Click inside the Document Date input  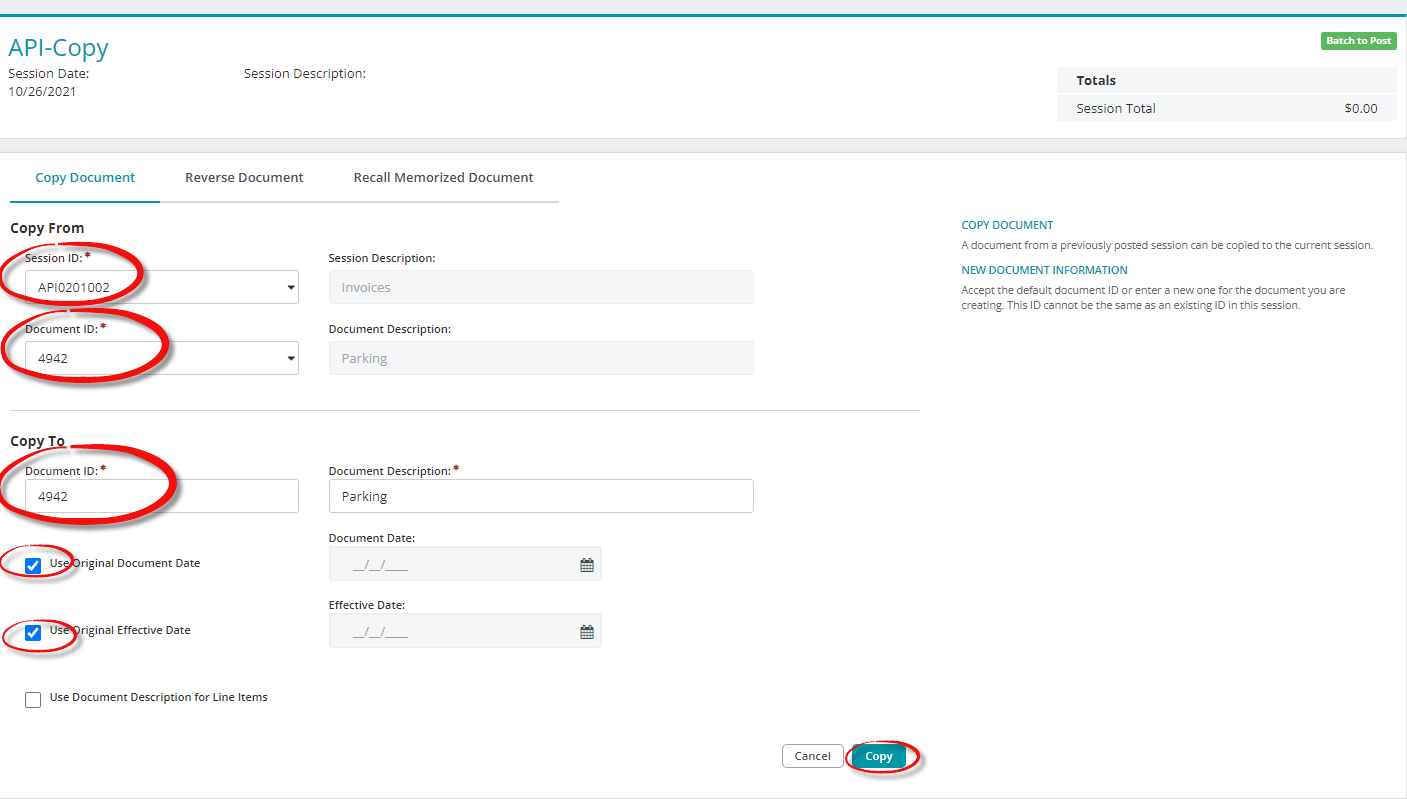pos(450,565)
